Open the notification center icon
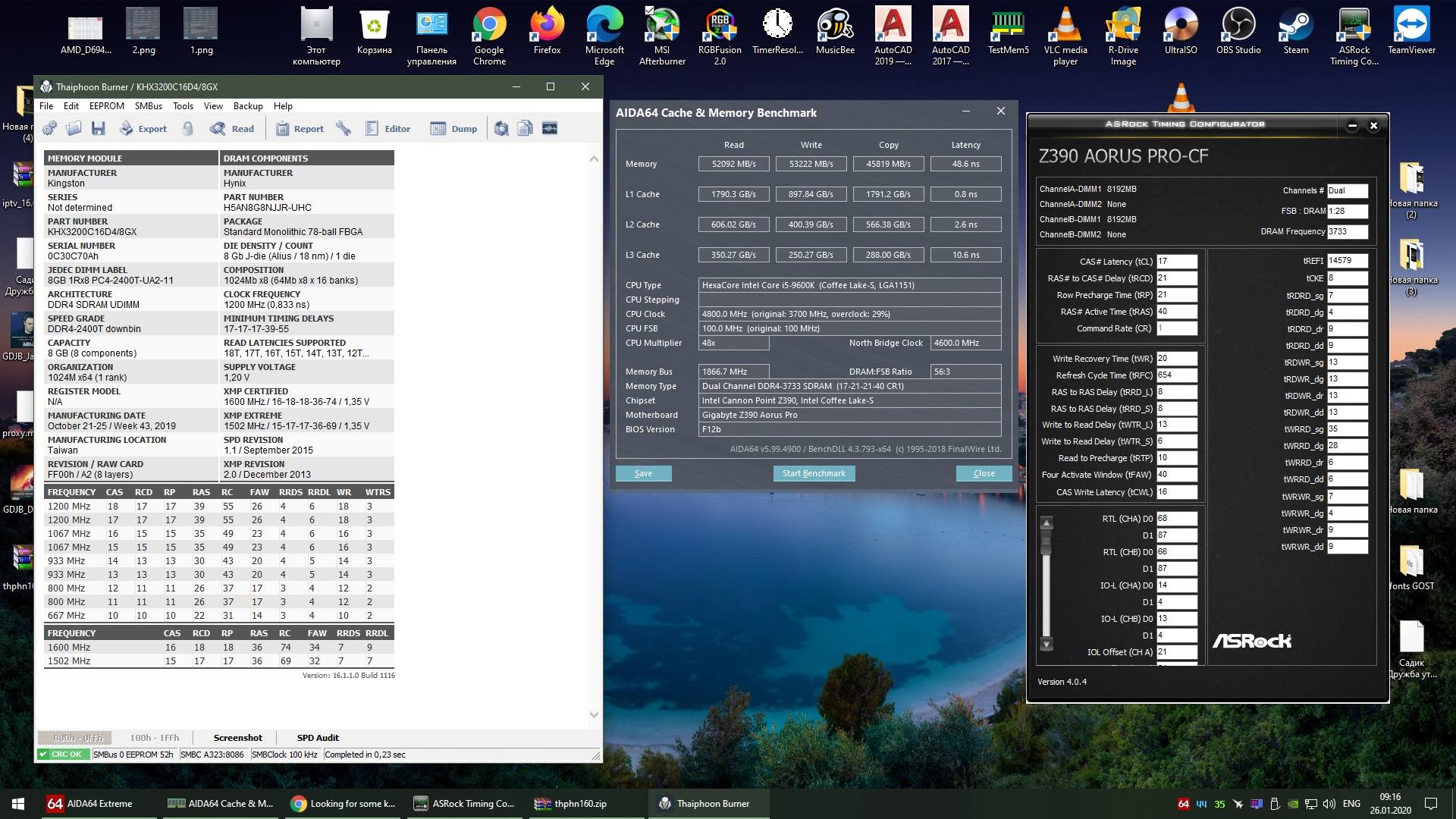 (1431, 804)
